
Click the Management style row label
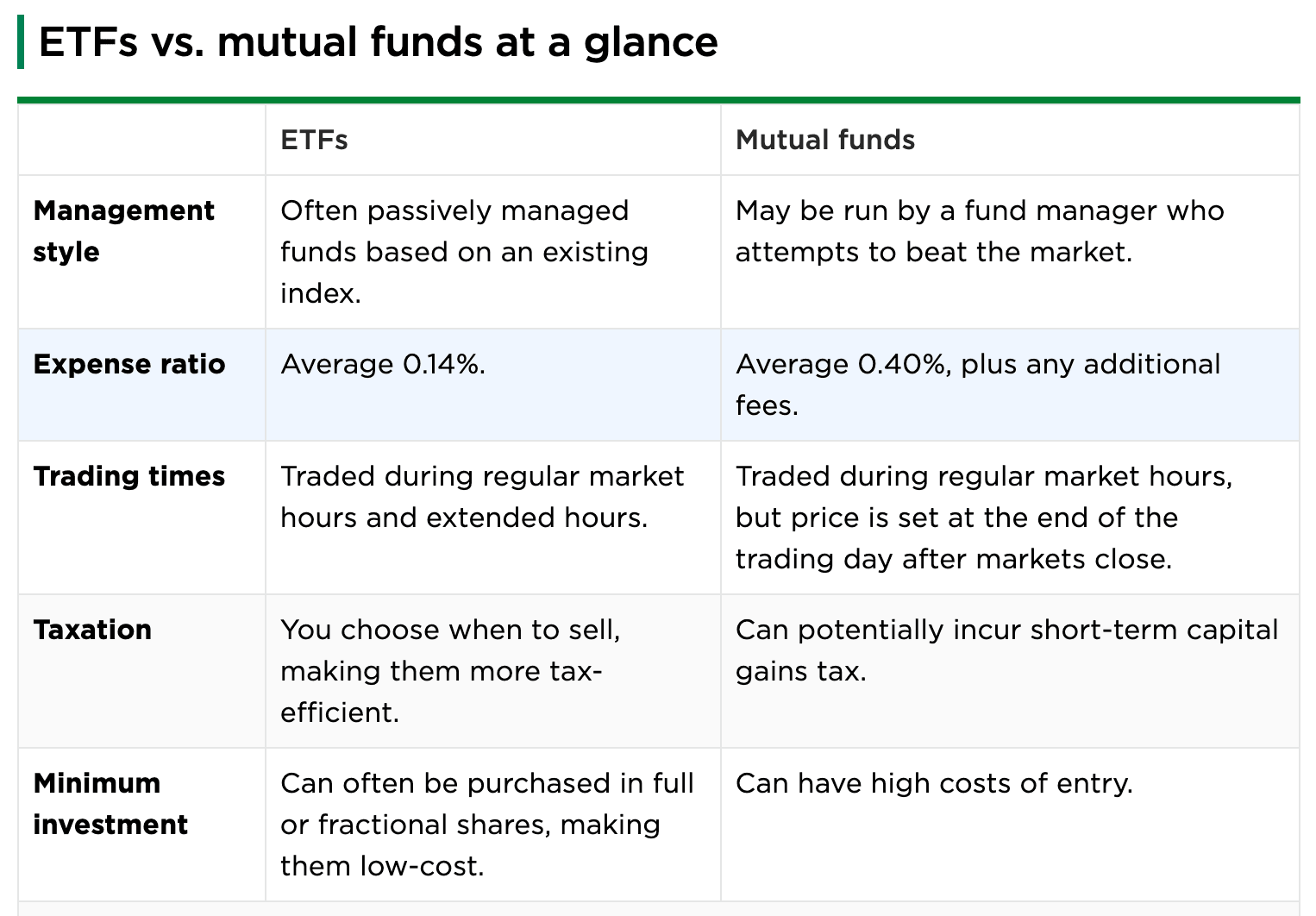(123, 231)
